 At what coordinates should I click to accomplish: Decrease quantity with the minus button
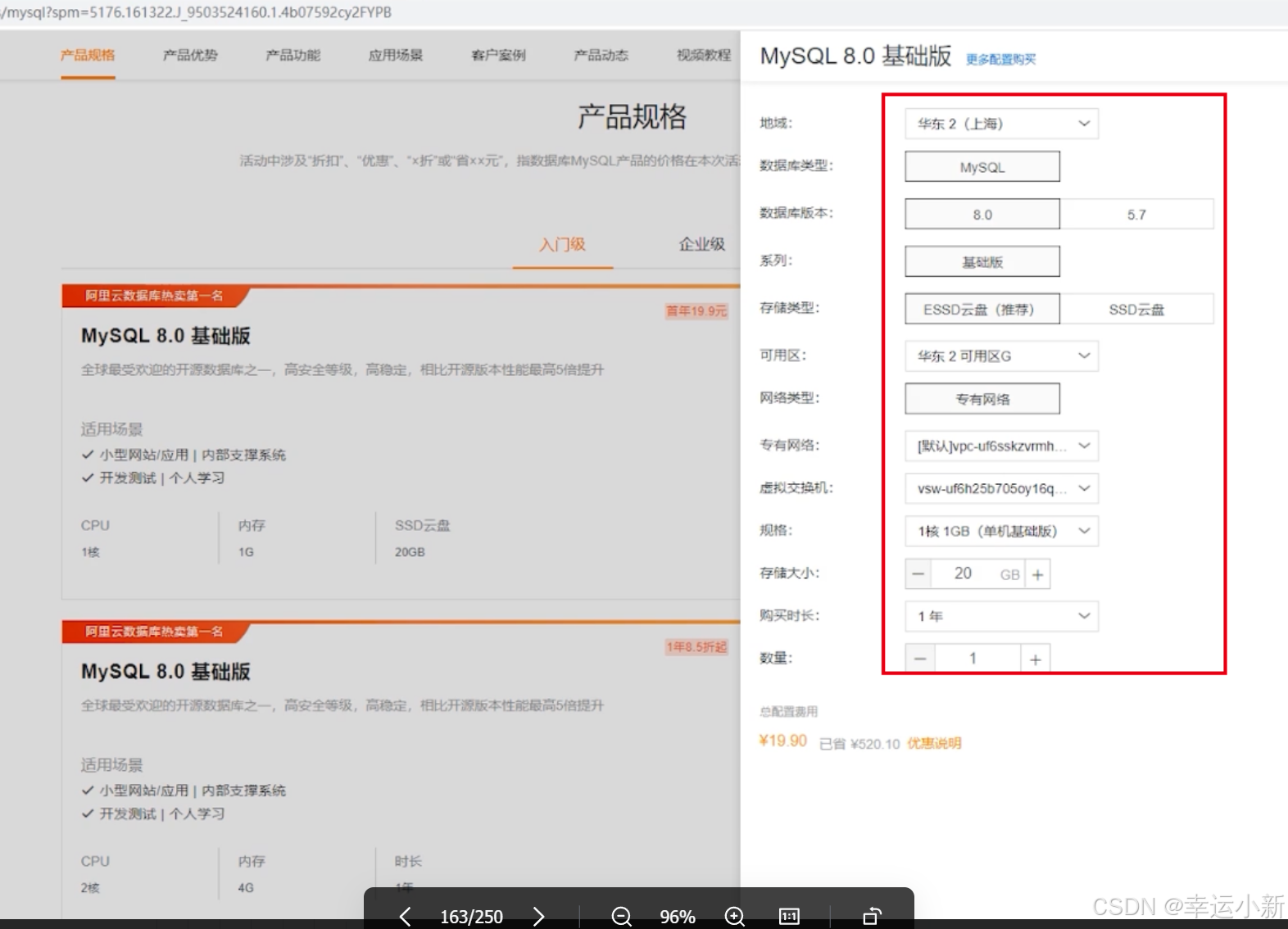click(920, 659)
